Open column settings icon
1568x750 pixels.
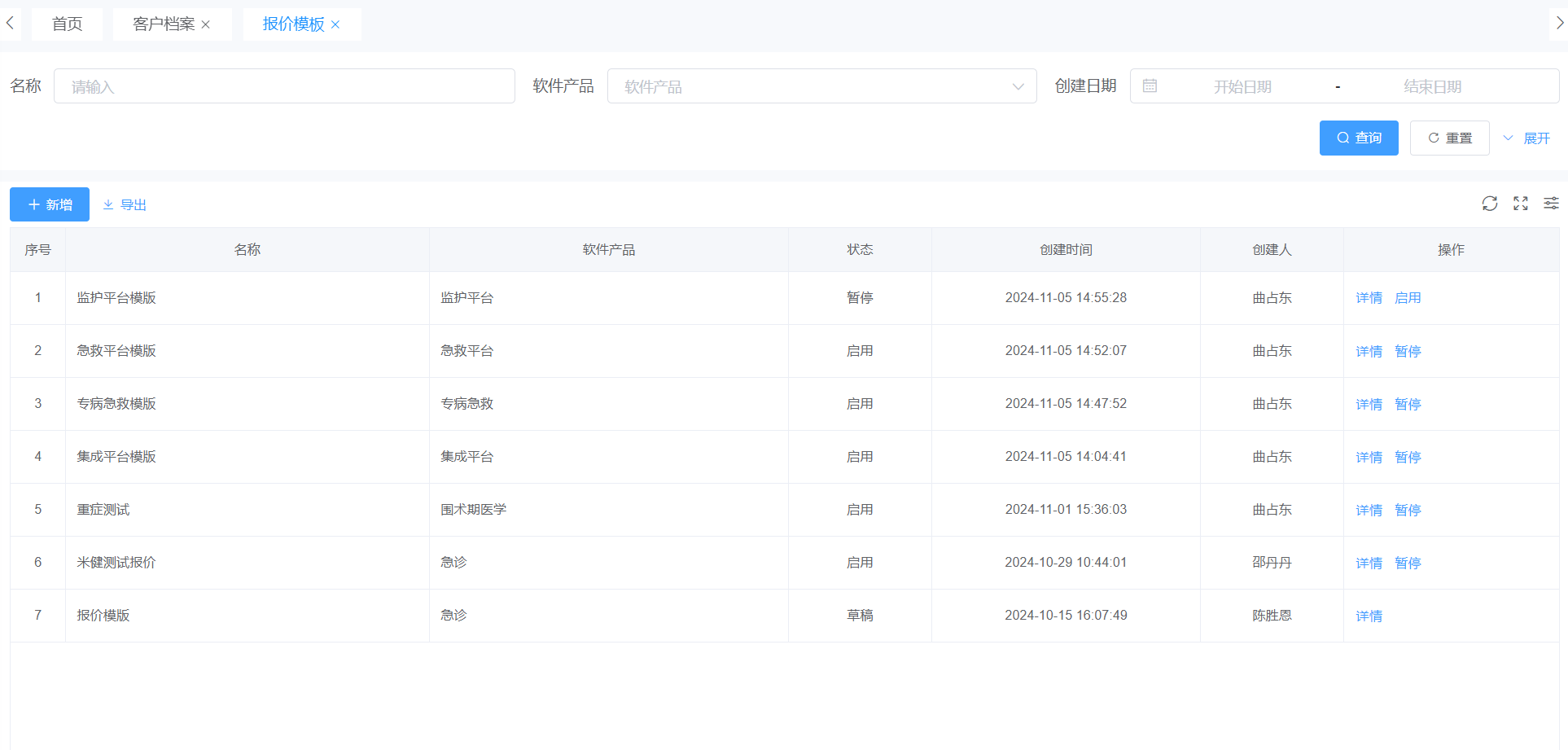(1551, 204)
